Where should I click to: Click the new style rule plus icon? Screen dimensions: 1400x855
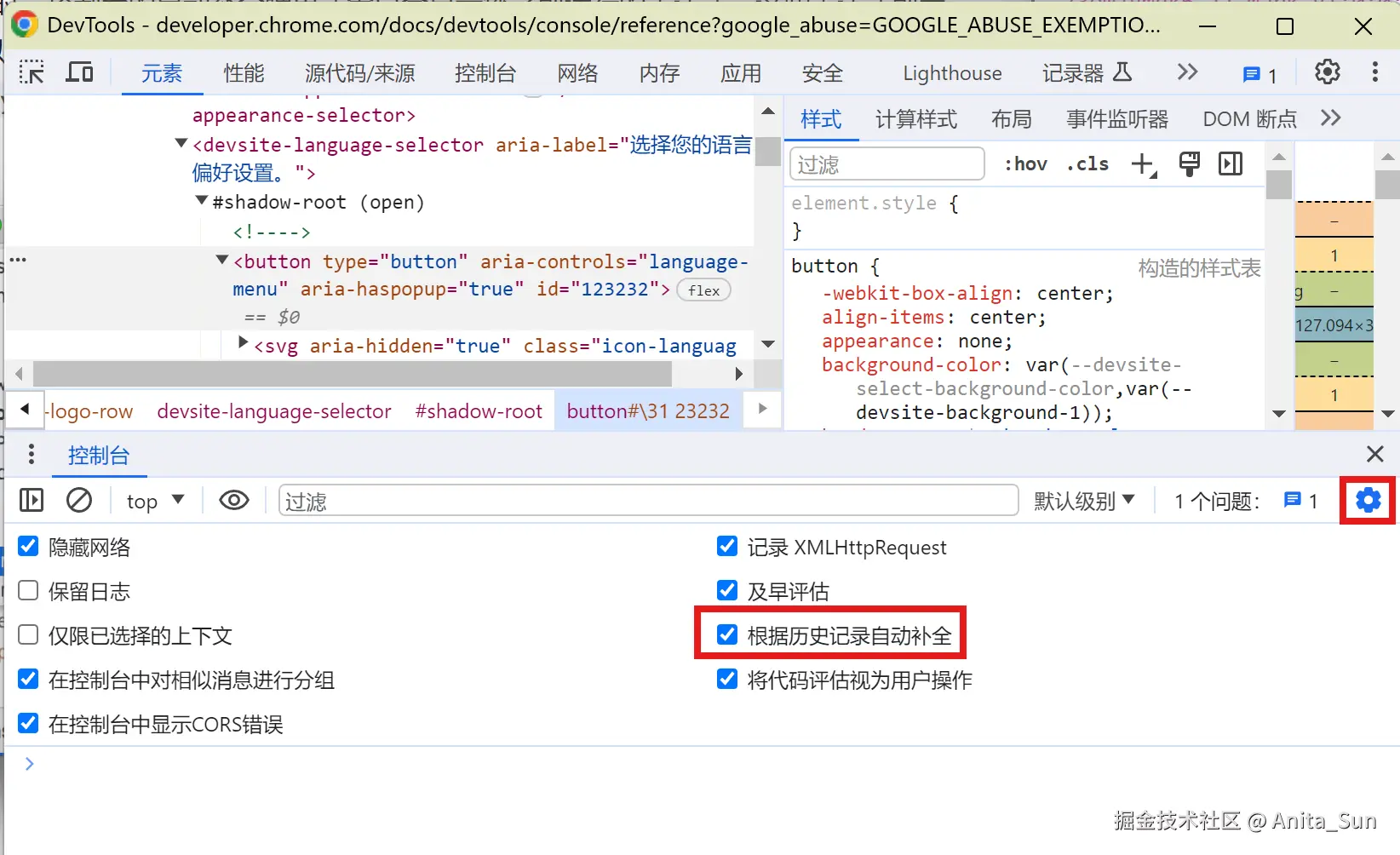pyautogui.click(x=1143, y=164)
